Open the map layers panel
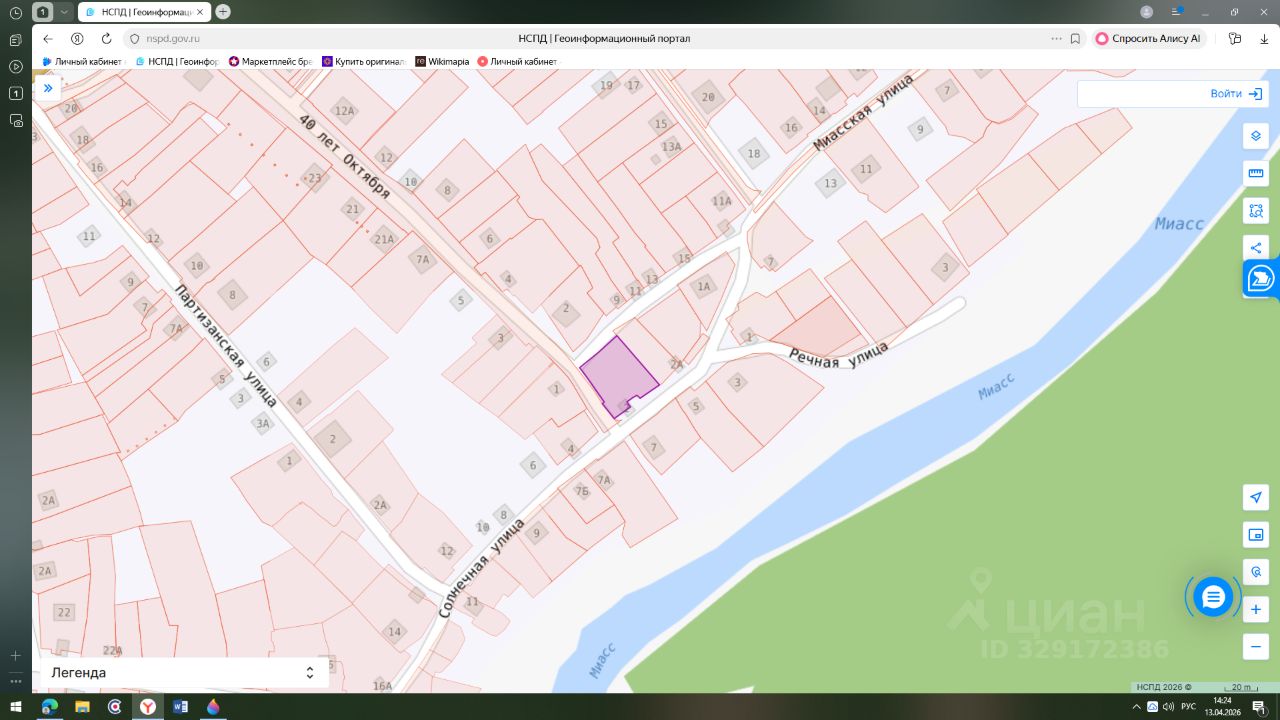 [1256, 136]
